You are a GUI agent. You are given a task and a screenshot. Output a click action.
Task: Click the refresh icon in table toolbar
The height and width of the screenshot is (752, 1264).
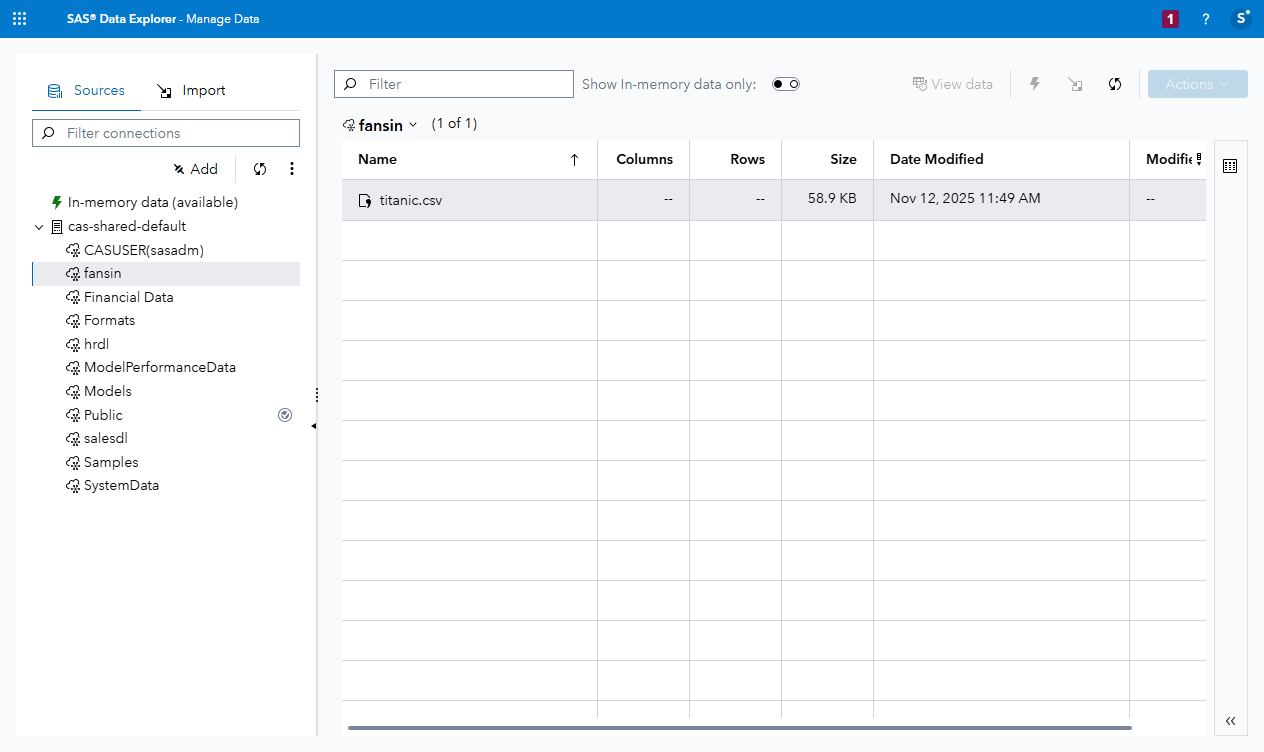(x=1115, y=84)
